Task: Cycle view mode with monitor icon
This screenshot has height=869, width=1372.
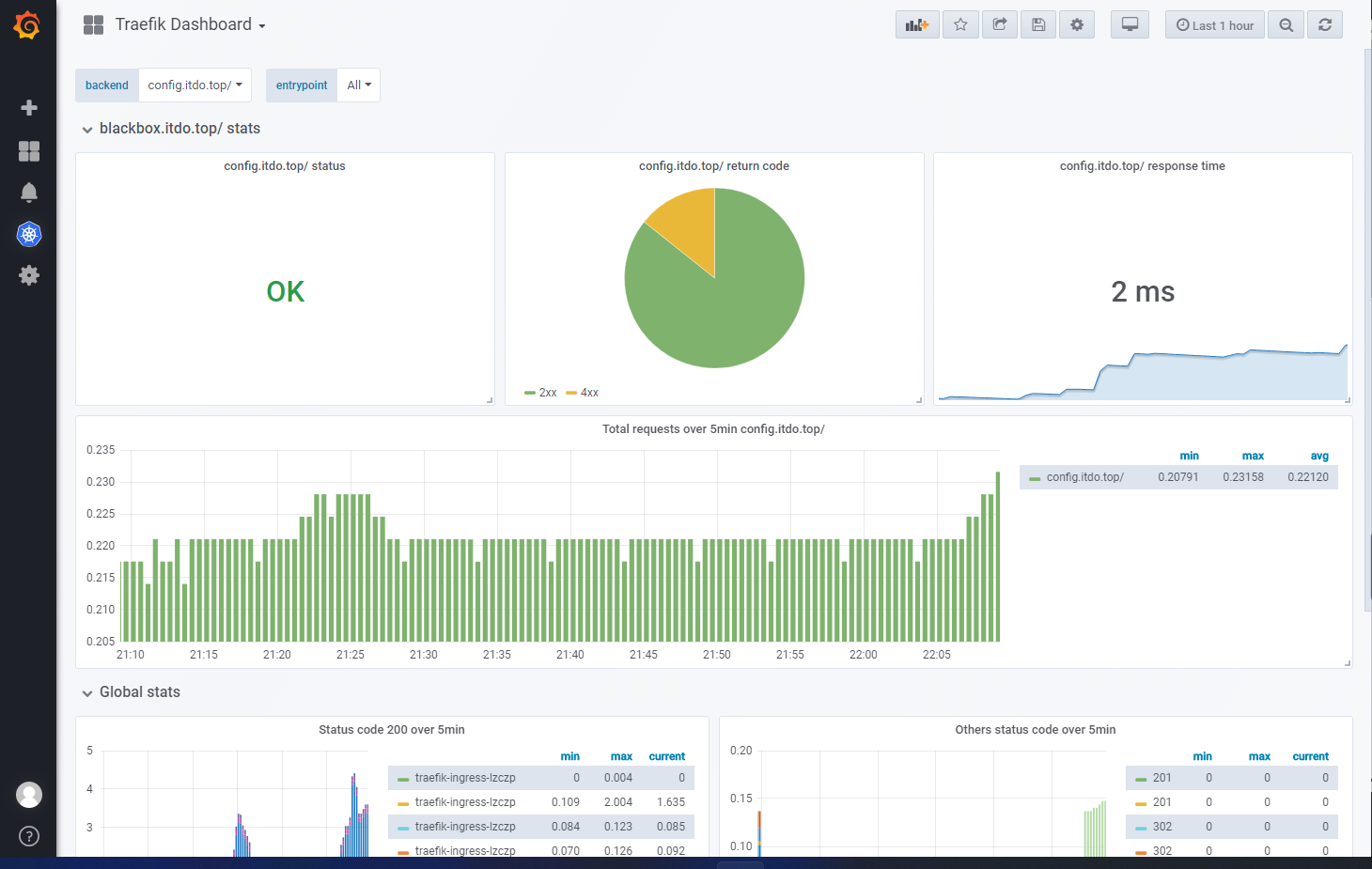Action: point(1130,24)
